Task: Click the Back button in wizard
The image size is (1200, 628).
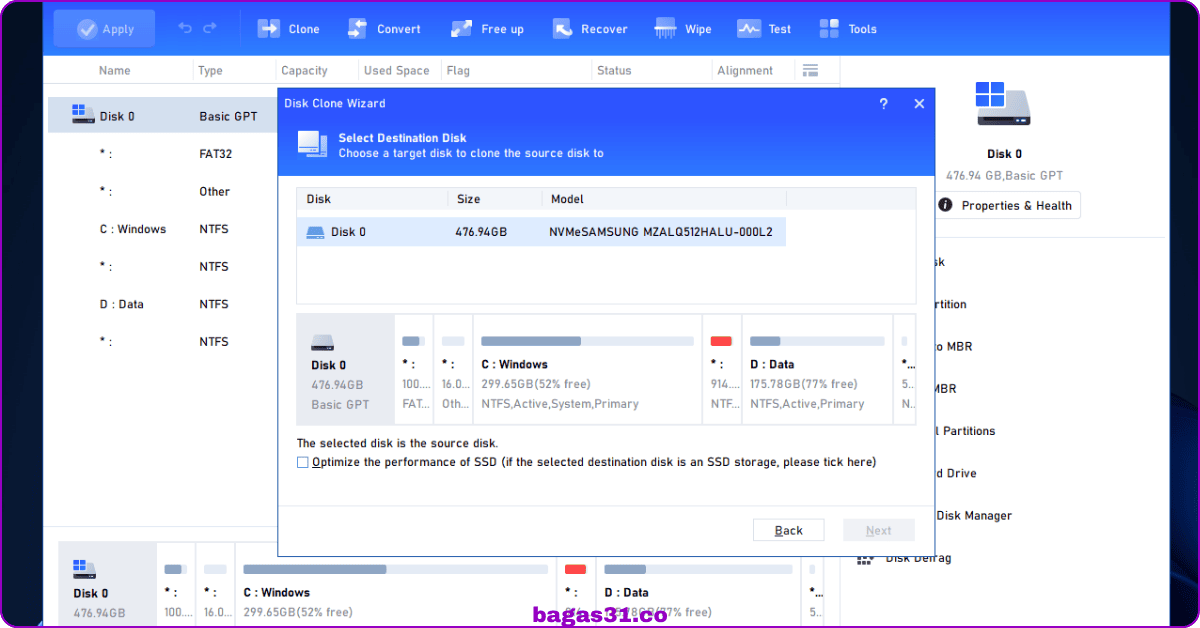Action: click(788, 530)
